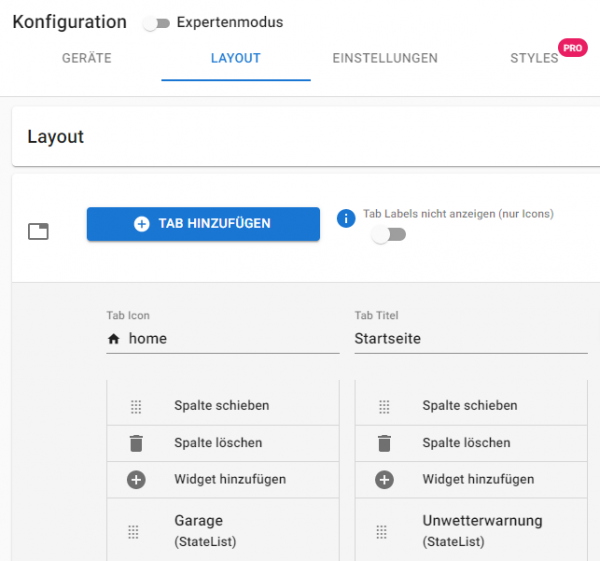Viewport: 600px width, 561px height.
Task: Click Spalte löschen label in Garage column
Action: [x=218, y=443]
